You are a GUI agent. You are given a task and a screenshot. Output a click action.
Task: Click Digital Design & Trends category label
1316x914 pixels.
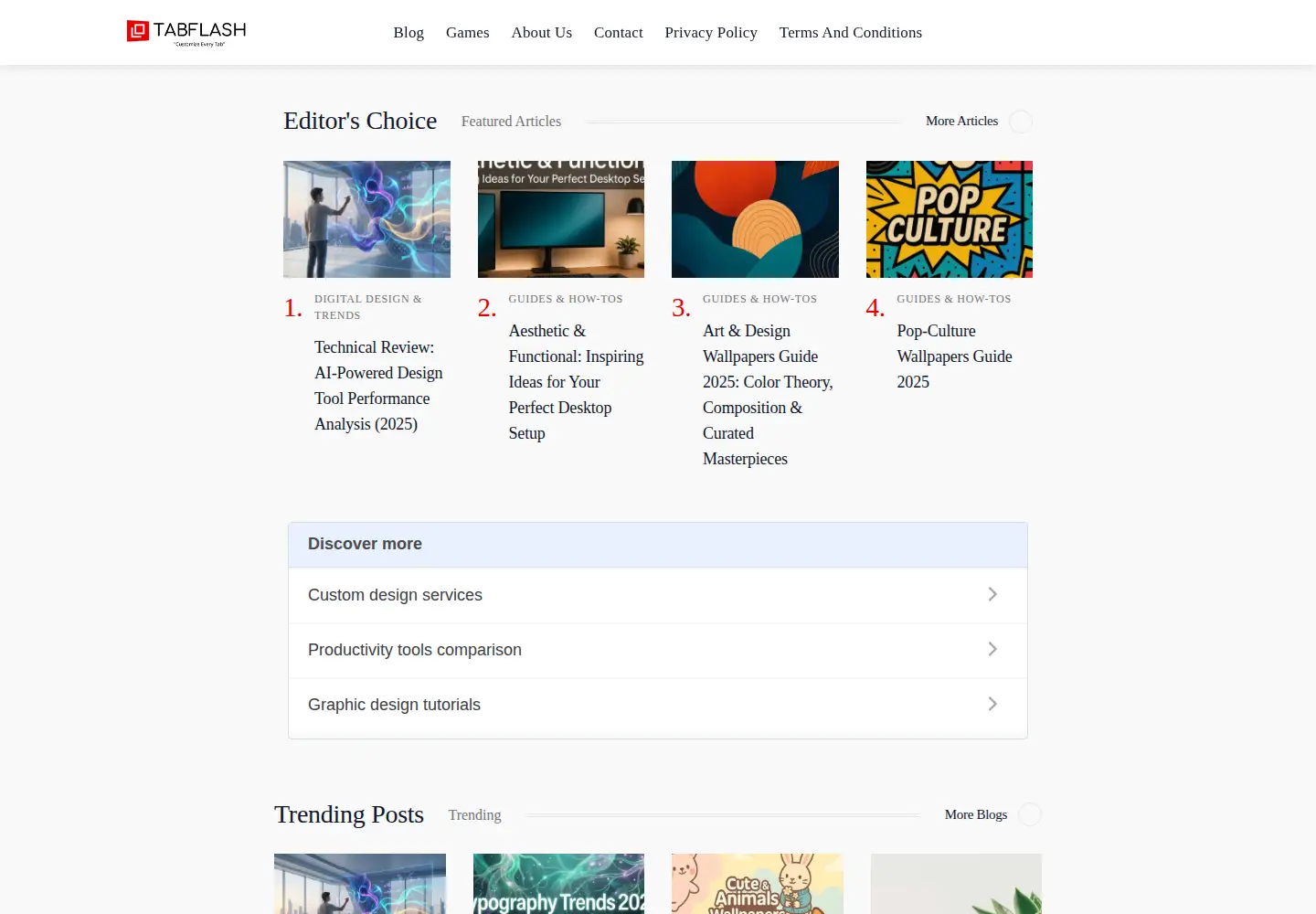click(368, 307)
